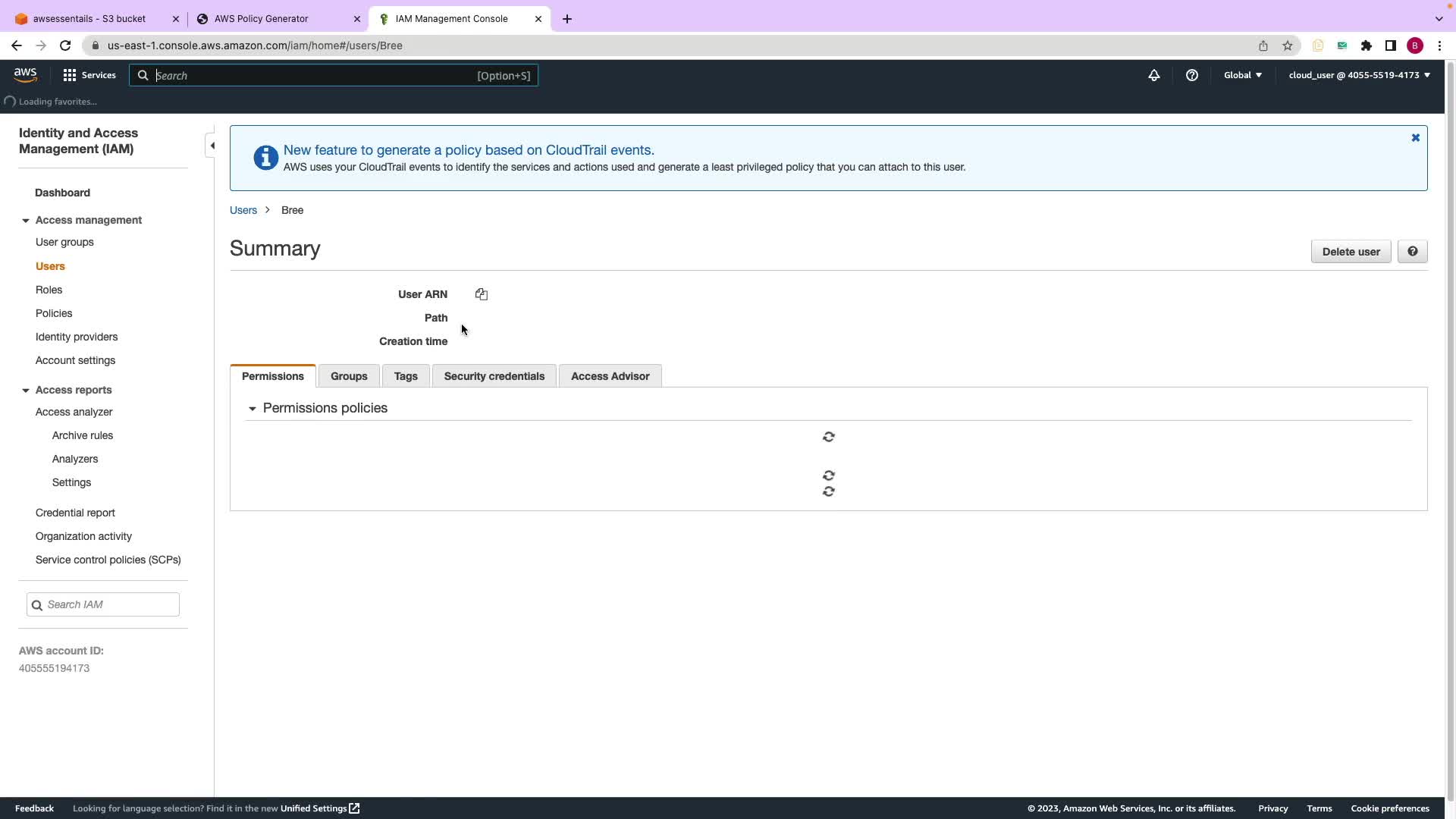This screenshot has height=819, width=1456.
Task: Collapse the IAM navigation sidebar
Action: point(212,146)
